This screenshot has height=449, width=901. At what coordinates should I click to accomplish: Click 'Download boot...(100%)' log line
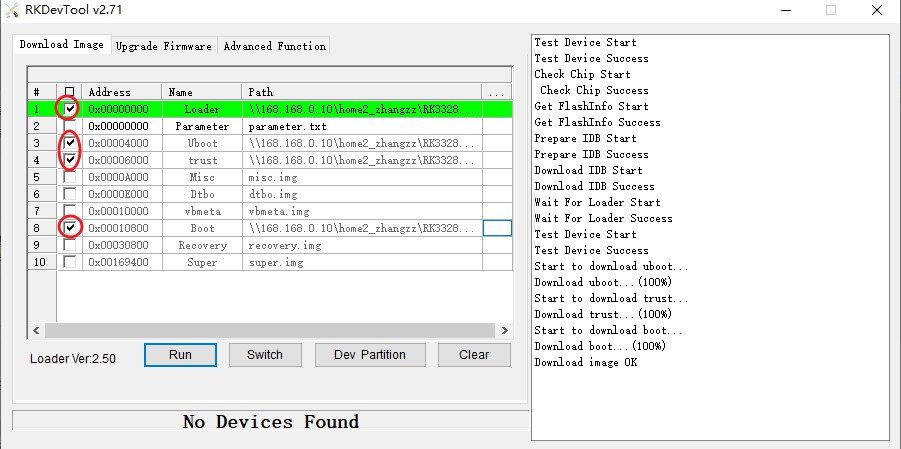600,346
